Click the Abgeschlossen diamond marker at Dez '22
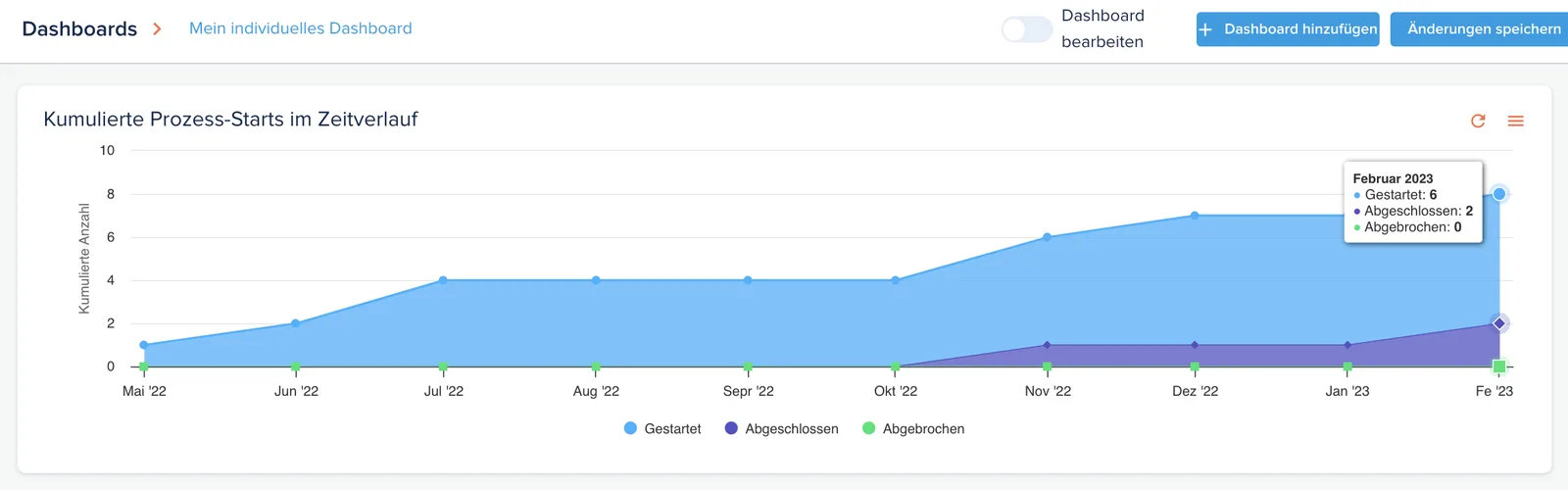 point(1195,345)
